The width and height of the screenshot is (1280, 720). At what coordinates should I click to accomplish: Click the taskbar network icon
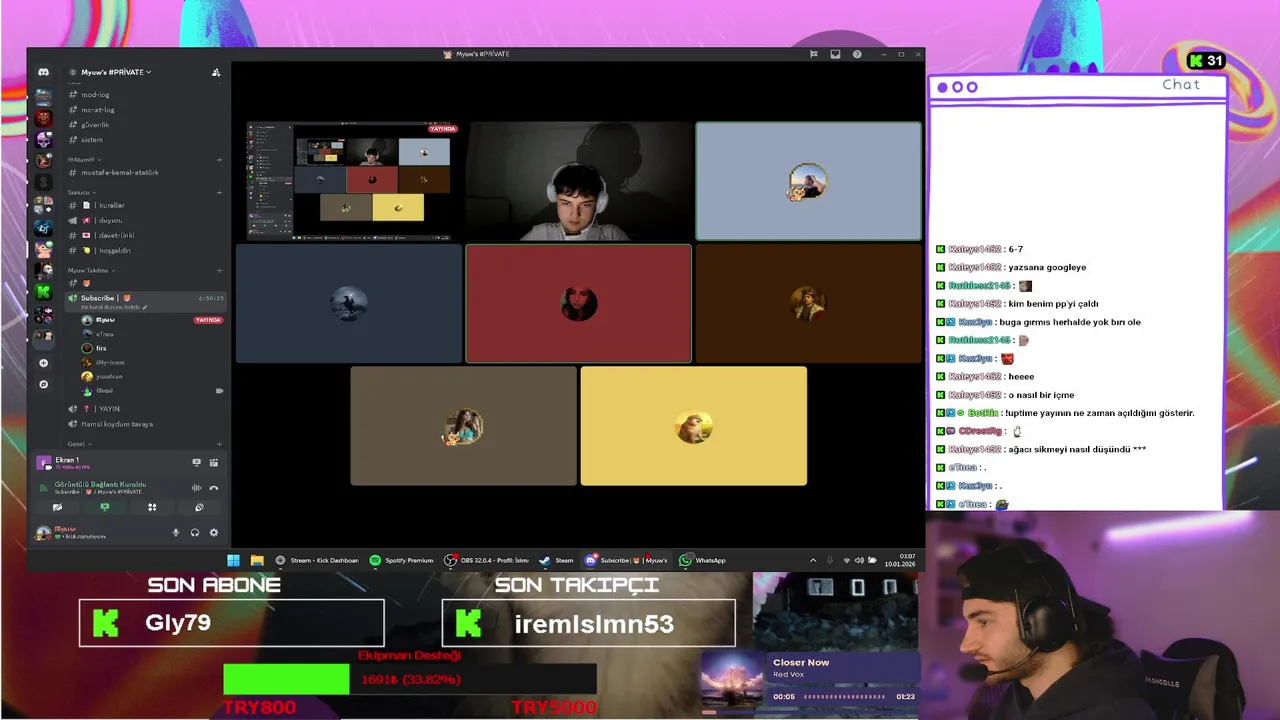847,560
